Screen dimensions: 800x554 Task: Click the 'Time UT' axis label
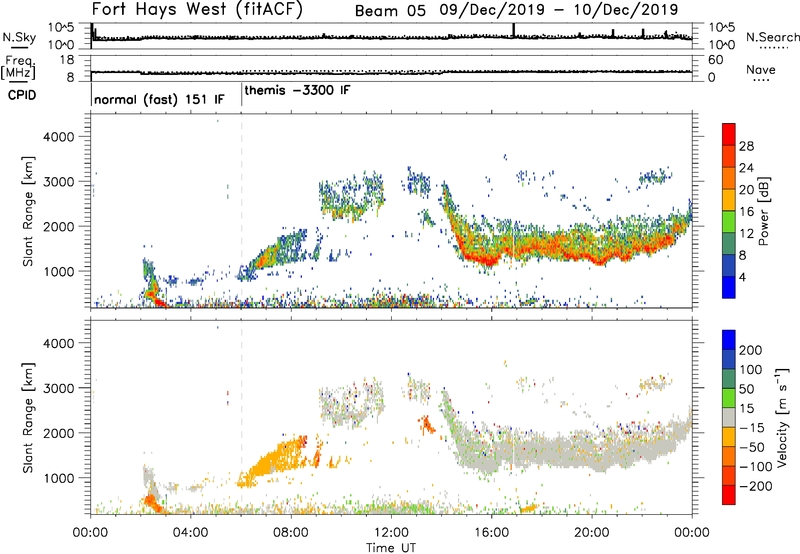click(391, 548)
